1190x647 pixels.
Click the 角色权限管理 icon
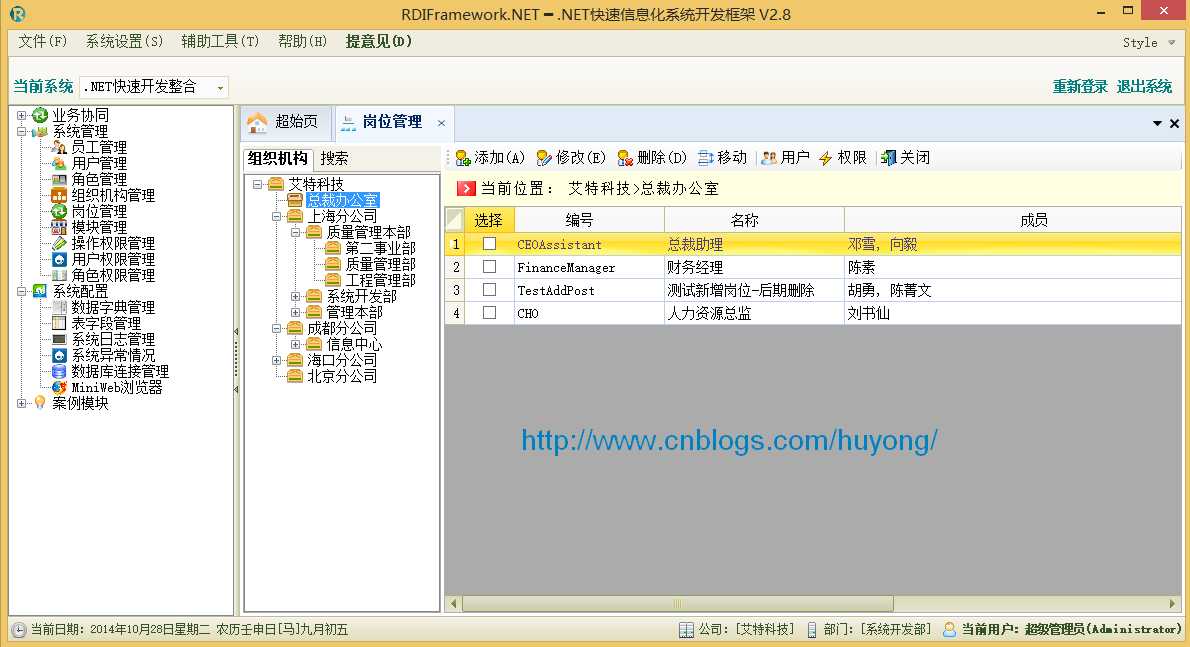pos(59,275)
